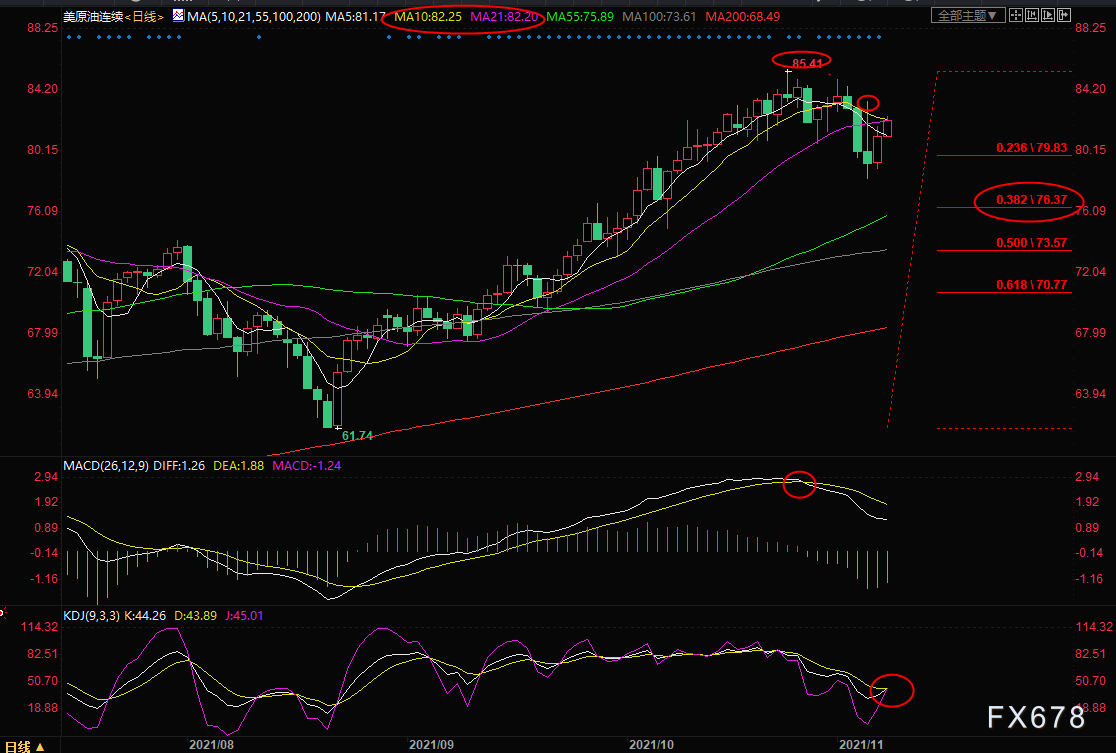Click the jump-to-start chart icon
Screen dimensions: 1116x753
(1032, 15)
